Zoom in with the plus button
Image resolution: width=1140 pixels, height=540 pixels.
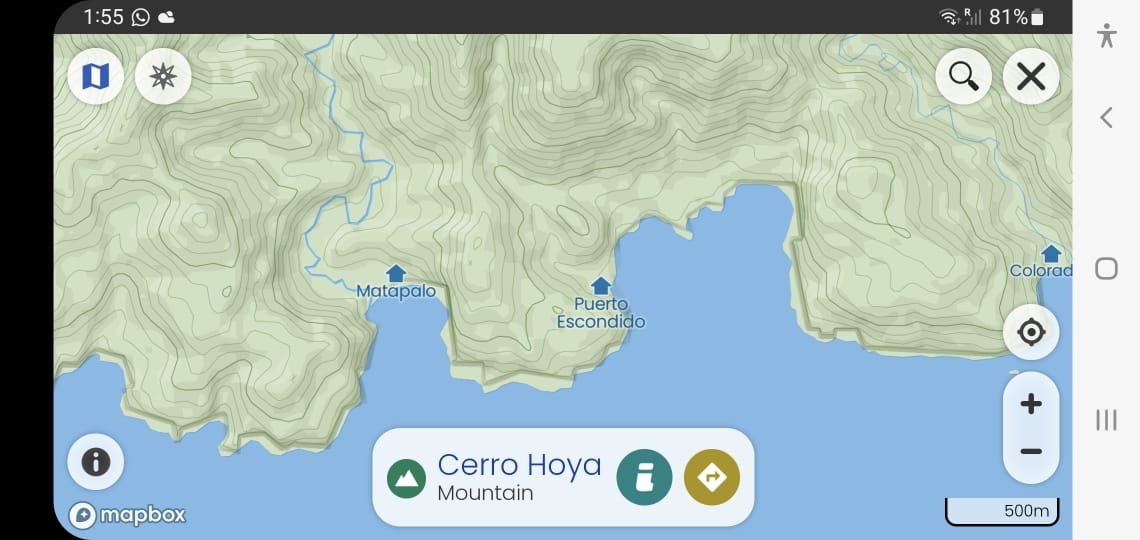coord(1031,404)
